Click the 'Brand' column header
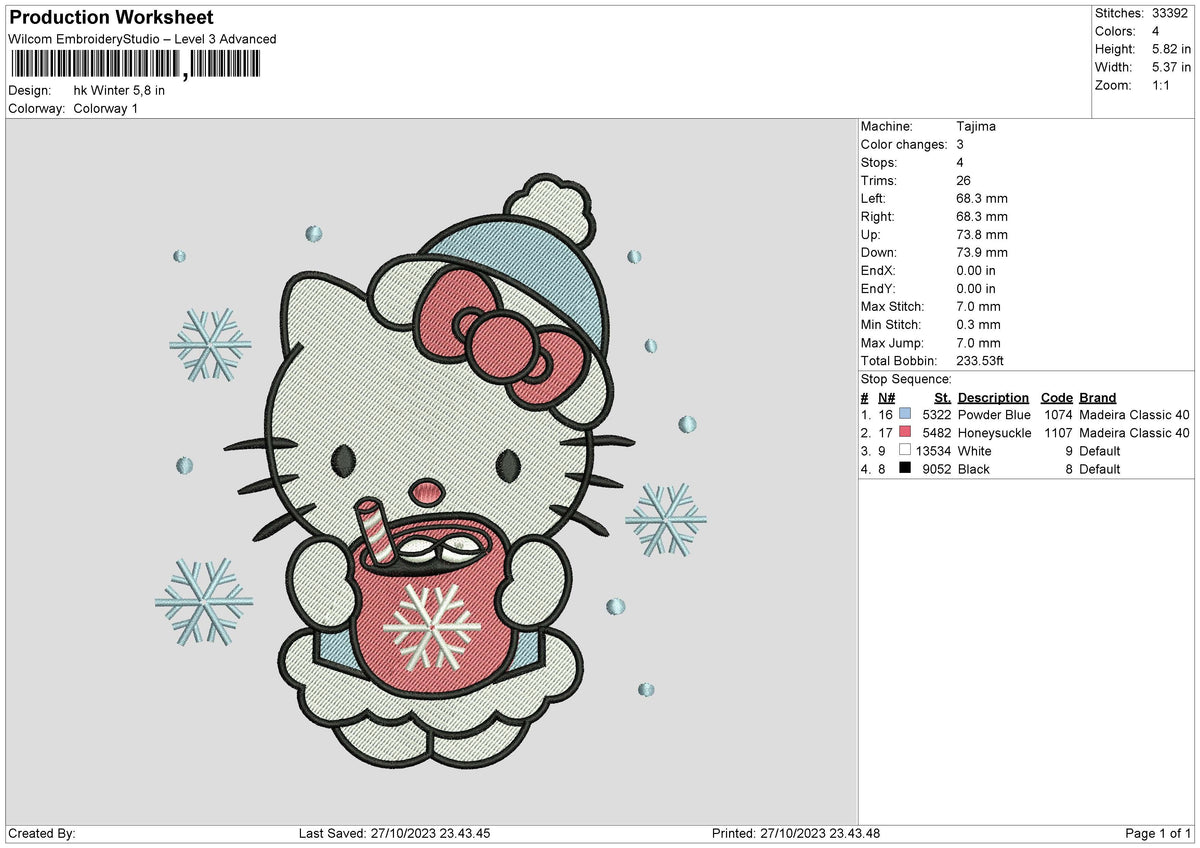Screen dimensions: 1200x848 click(x=1098, y=397)
